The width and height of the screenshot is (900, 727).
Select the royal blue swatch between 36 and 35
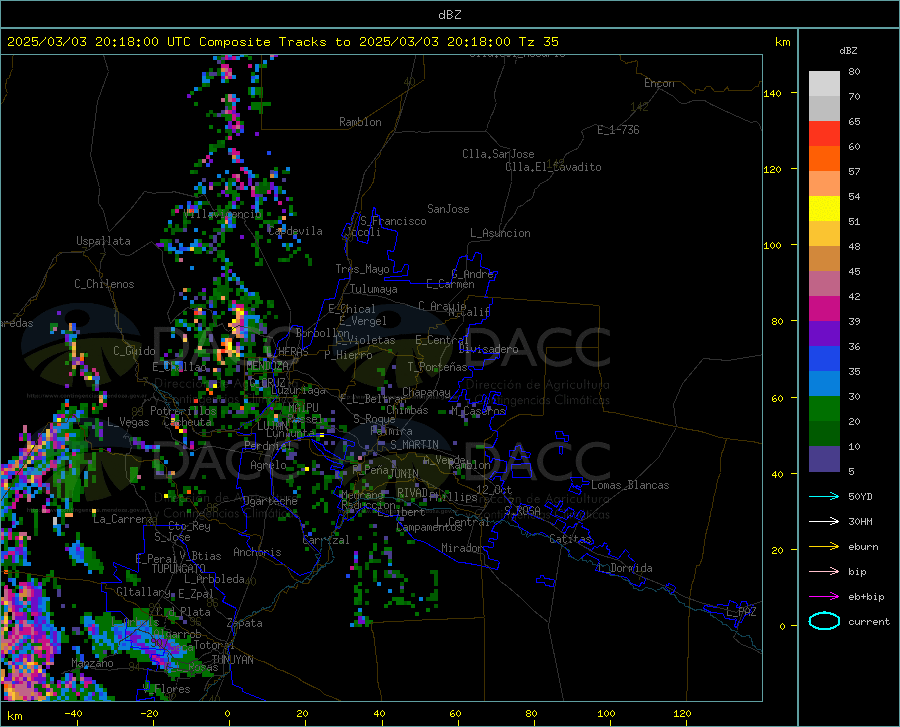[824, 359]
